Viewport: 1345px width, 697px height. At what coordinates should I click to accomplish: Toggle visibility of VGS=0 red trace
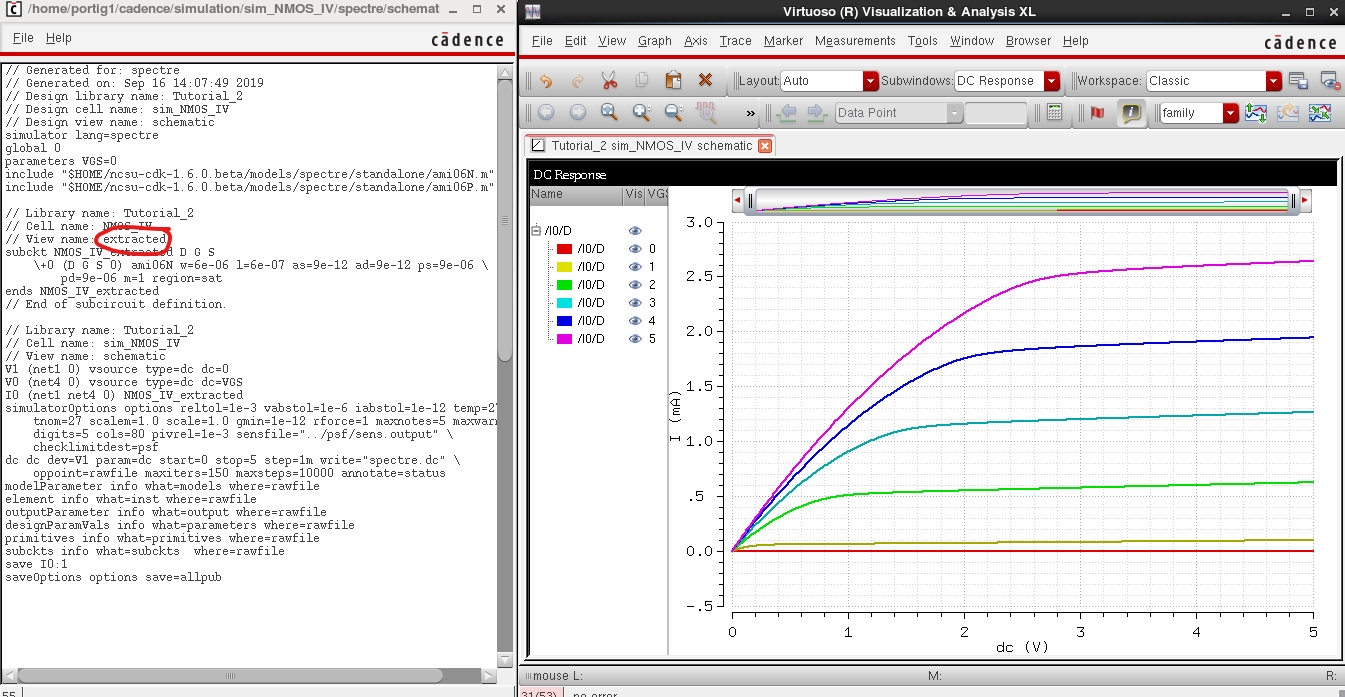coord(634,249)
